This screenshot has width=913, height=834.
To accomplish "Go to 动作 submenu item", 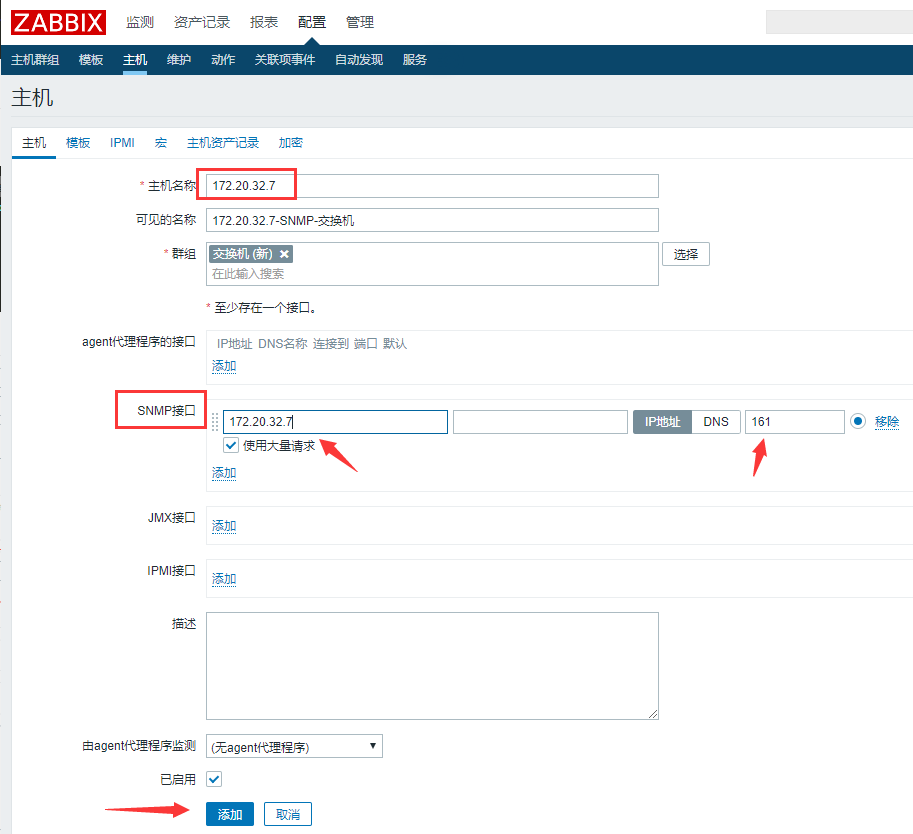I will pos(223,59).
